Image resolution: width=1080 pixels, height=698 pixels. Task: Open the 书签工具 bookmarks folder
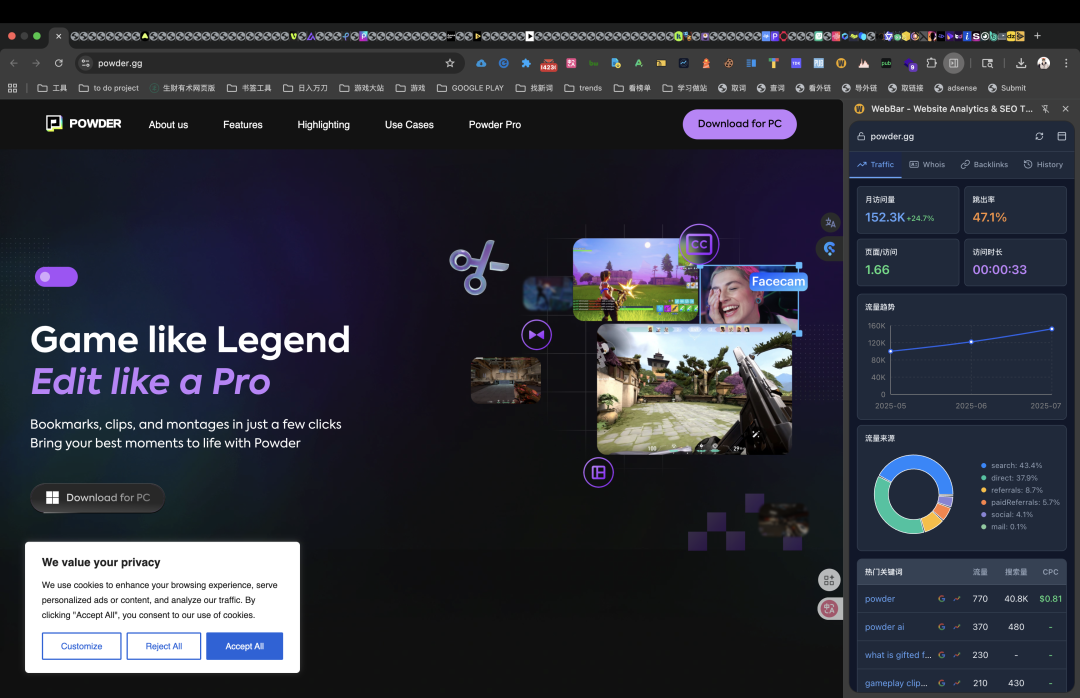pyautogui.click(x=249, y=88)
